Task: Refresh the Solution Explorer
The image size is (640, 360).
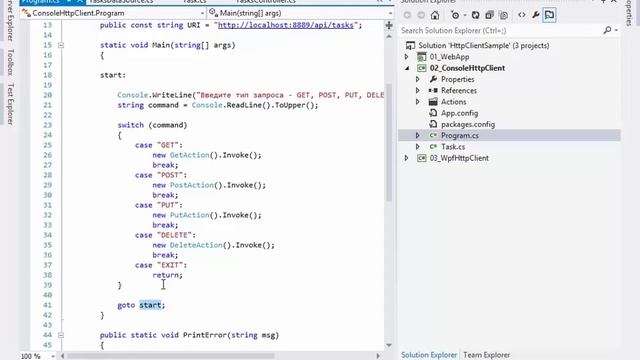Action: tap(476, 15)
